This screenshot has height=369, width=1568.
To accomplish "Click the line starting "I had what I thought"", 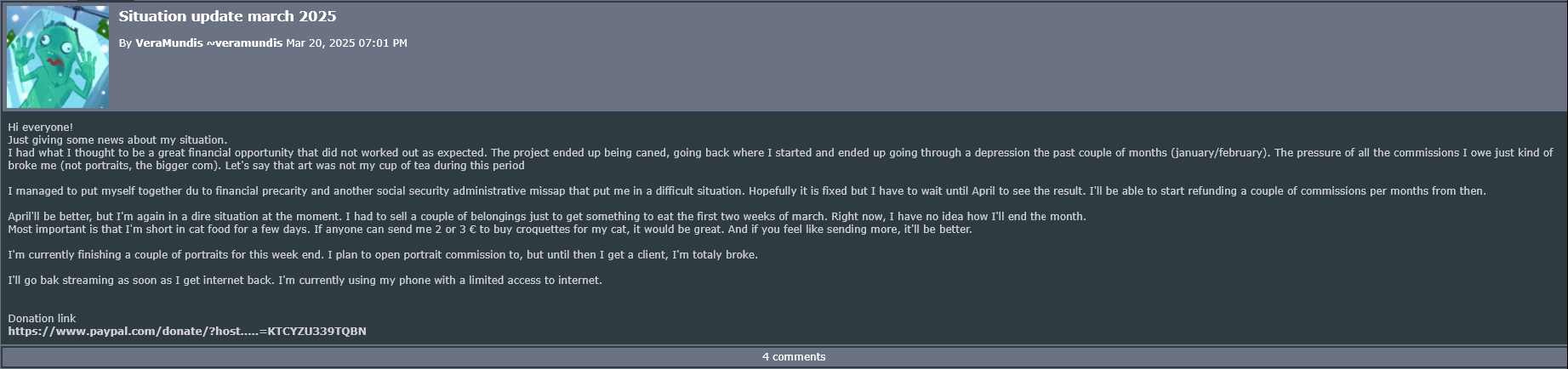I will (x=780, y=152).
